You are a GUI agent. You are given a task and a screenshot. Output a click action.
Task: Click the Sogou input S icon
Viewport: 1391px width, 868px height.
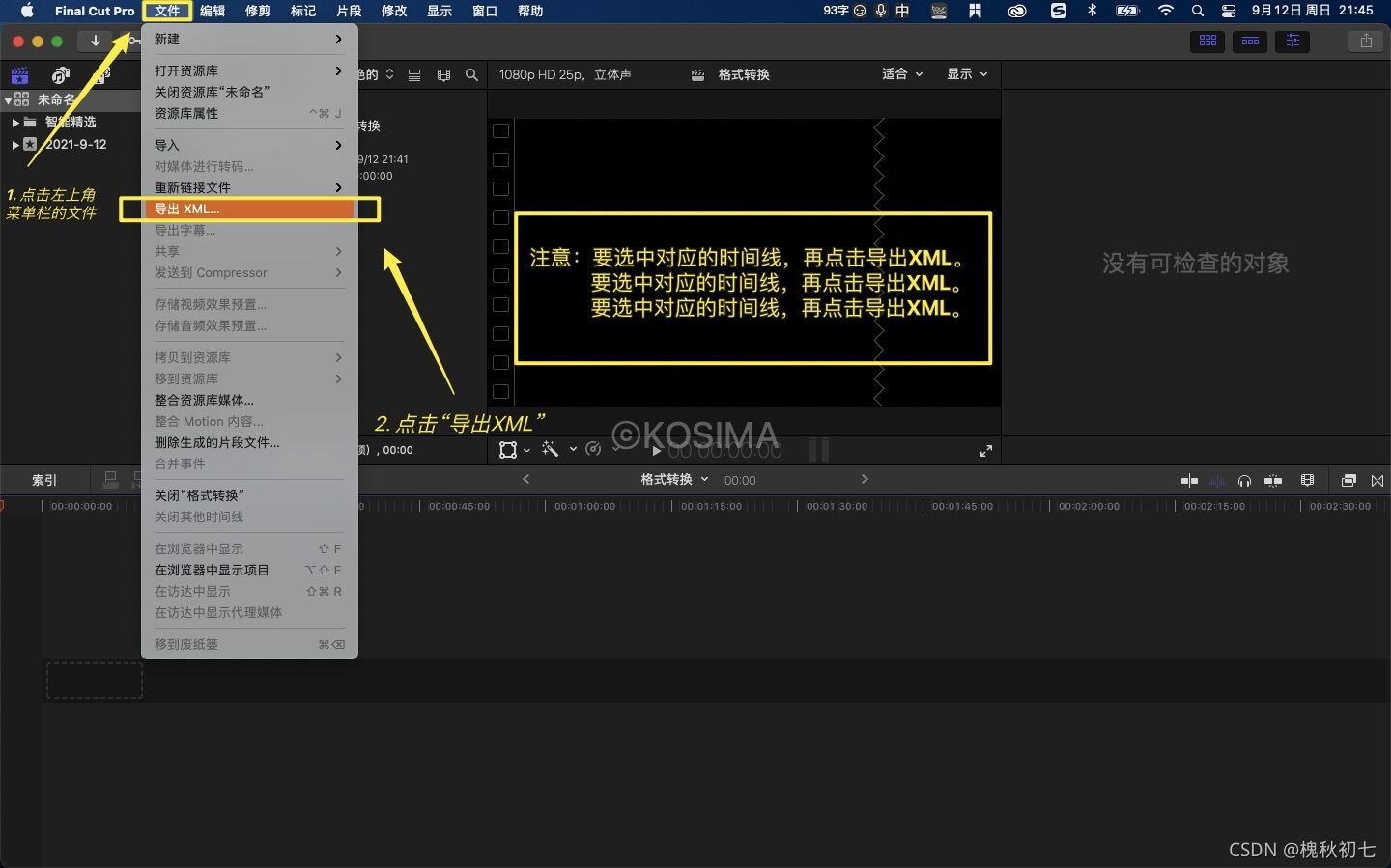1059,11
